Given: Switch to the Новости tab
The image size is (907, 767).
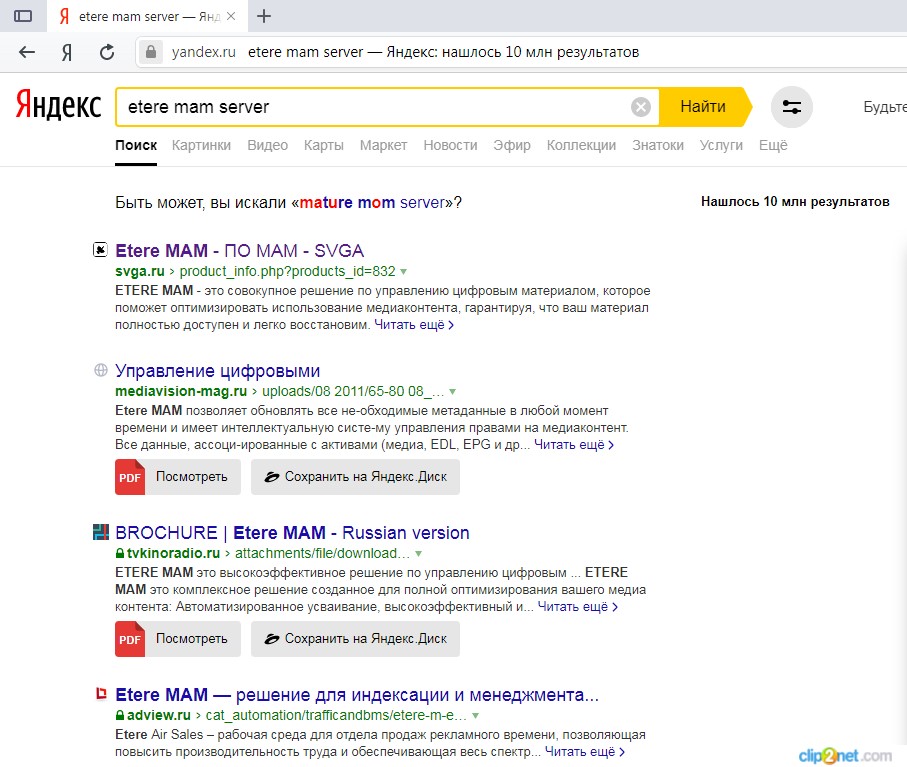Looking at the screenshot, I should [x=450, y=145].
